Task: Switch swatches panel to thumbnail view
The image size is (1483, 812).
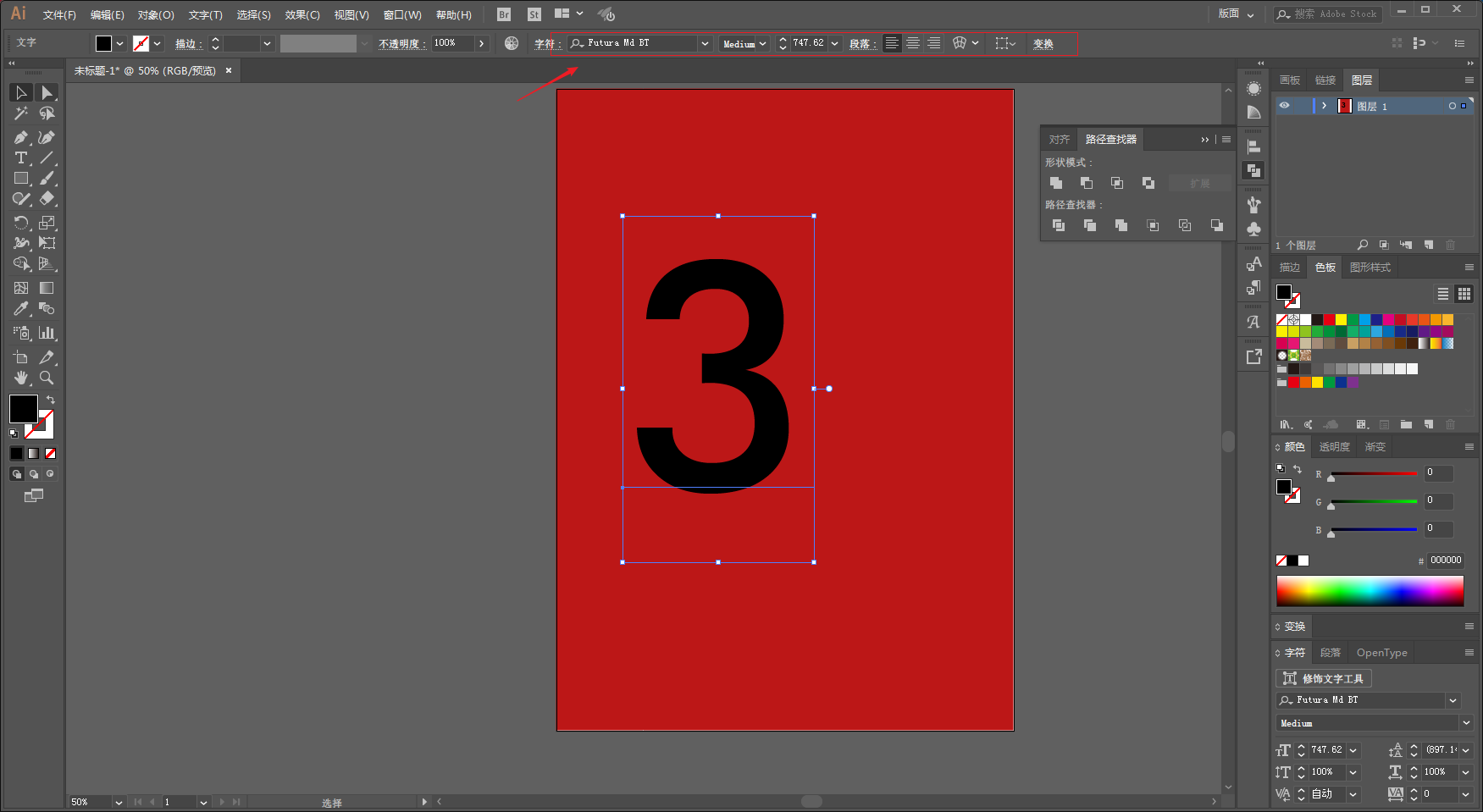Action: [1464, 294]
